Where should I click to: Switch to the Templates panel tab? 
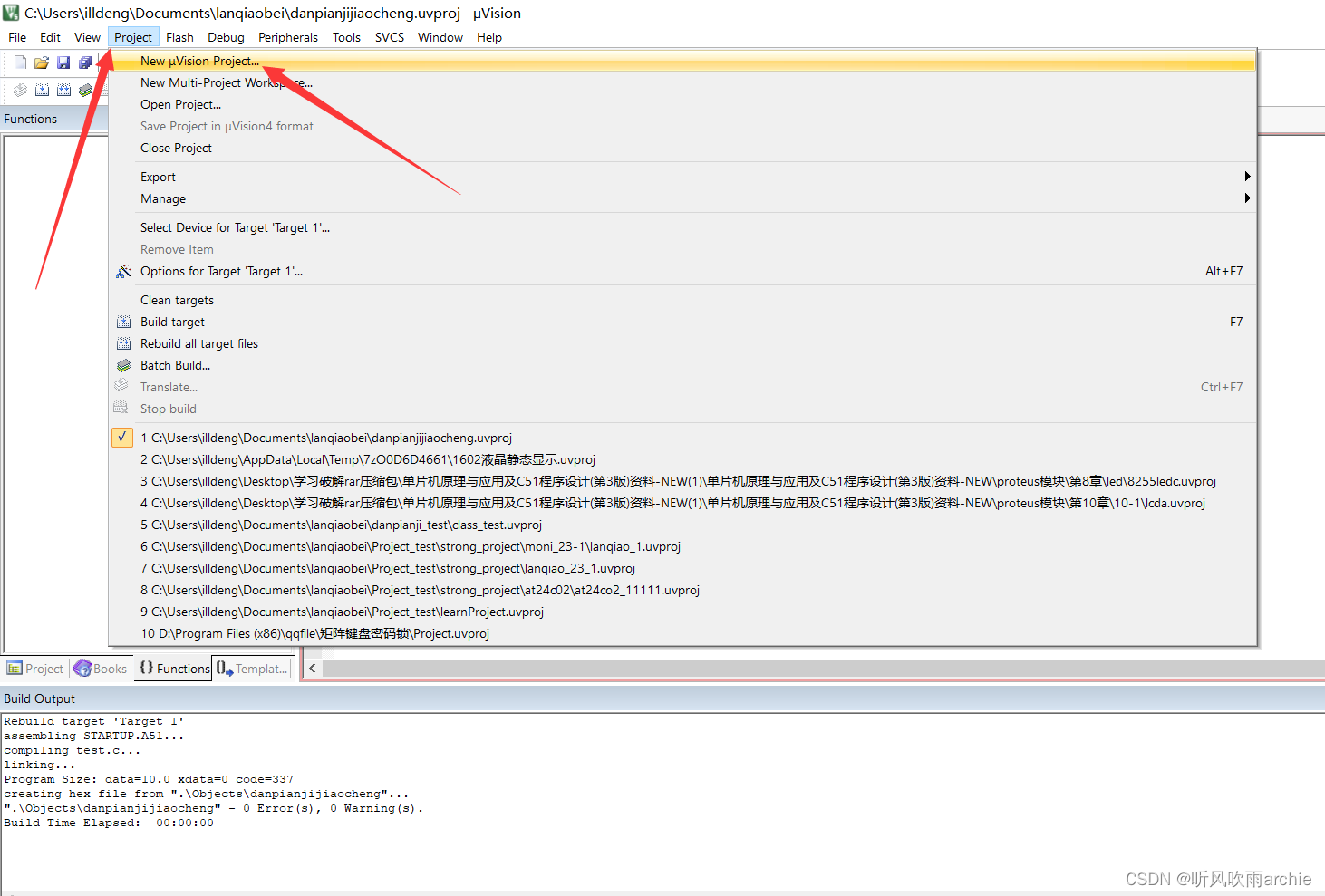253,669
